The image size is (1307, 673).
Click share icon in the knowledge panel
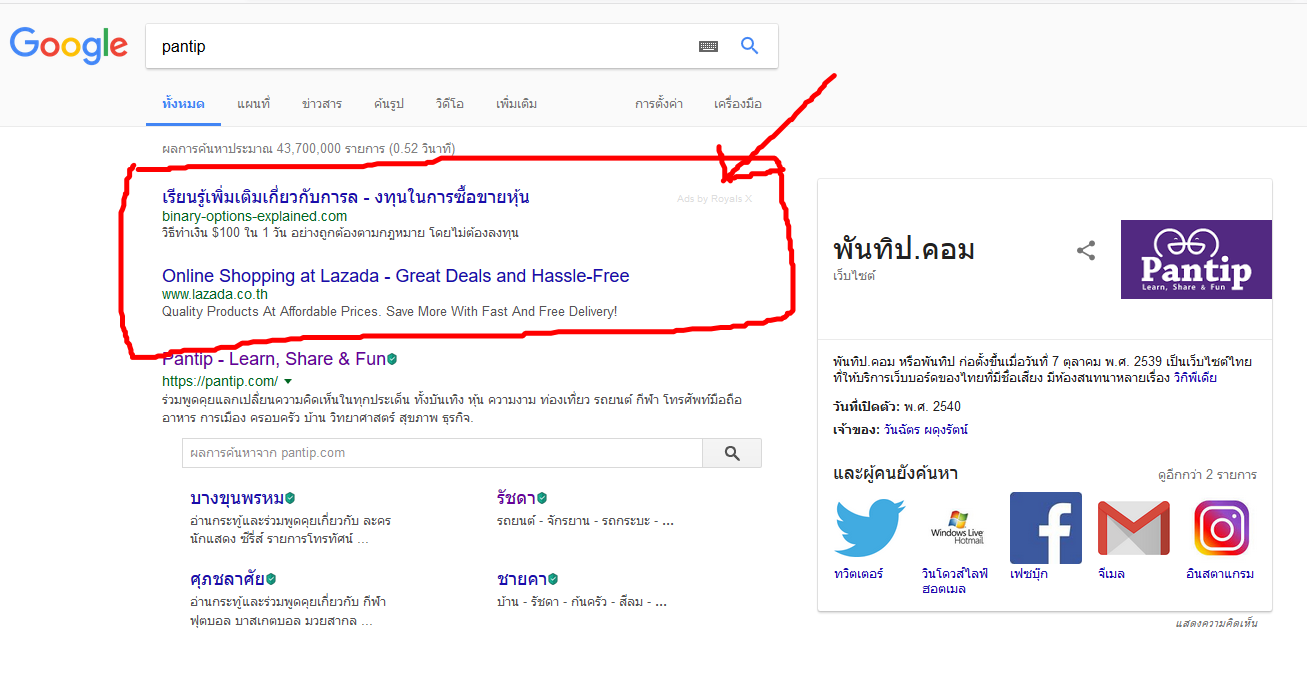[x=1086, y=251]
